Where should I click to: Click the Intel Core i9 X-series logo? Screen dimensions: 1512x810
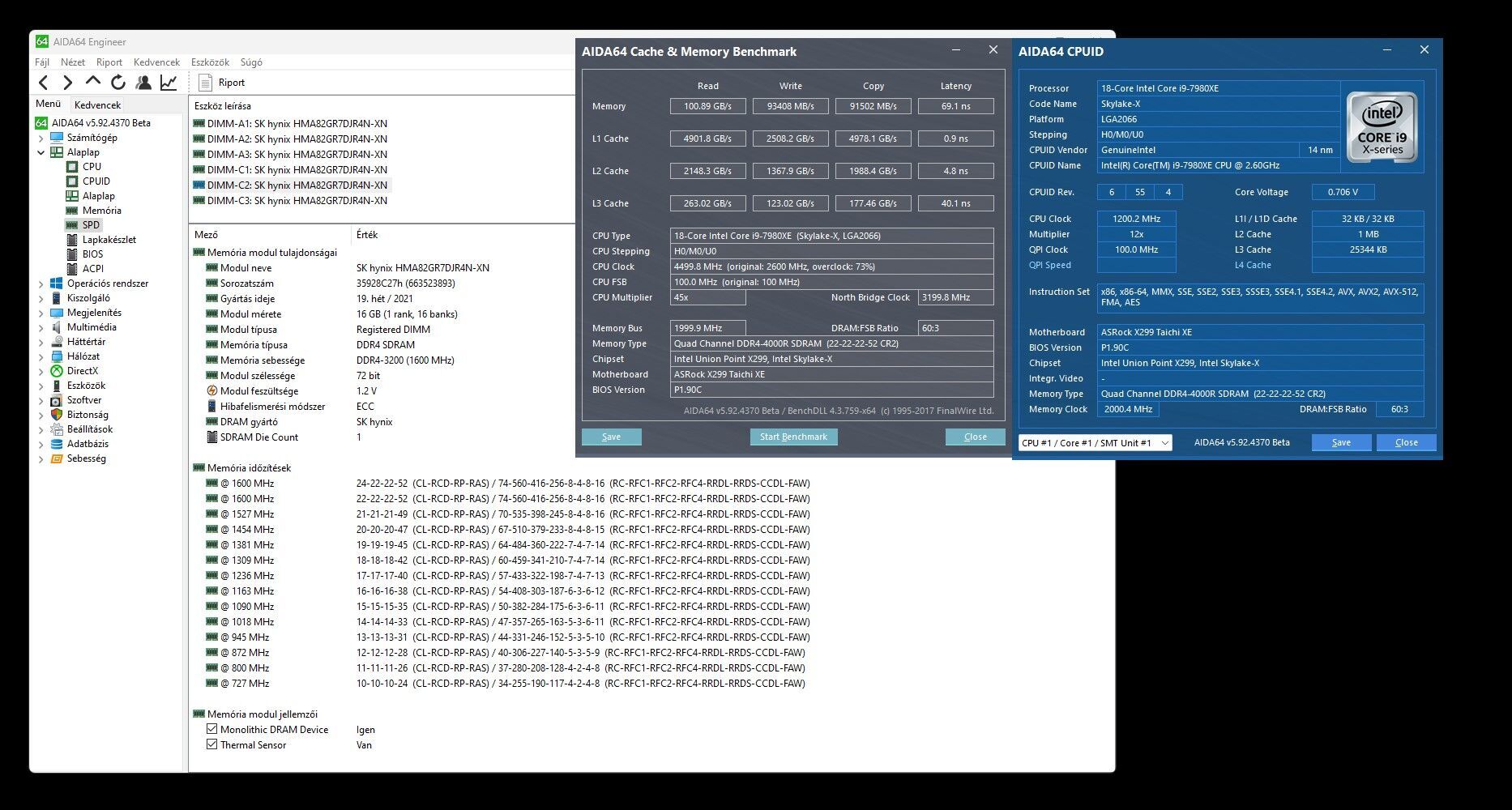point(1382,126)
